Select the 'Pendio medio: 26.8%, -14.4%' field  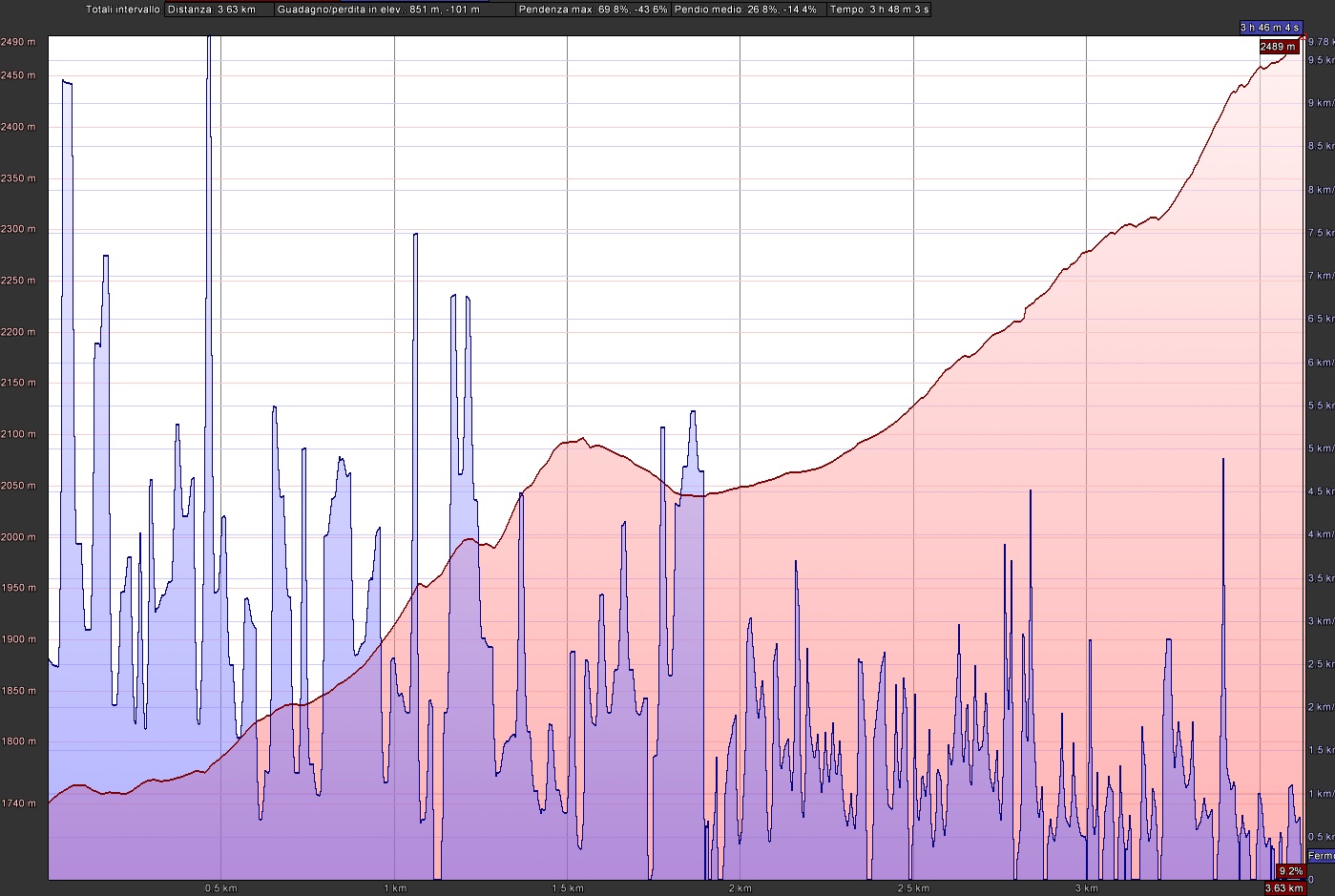(x=747, y=10)
